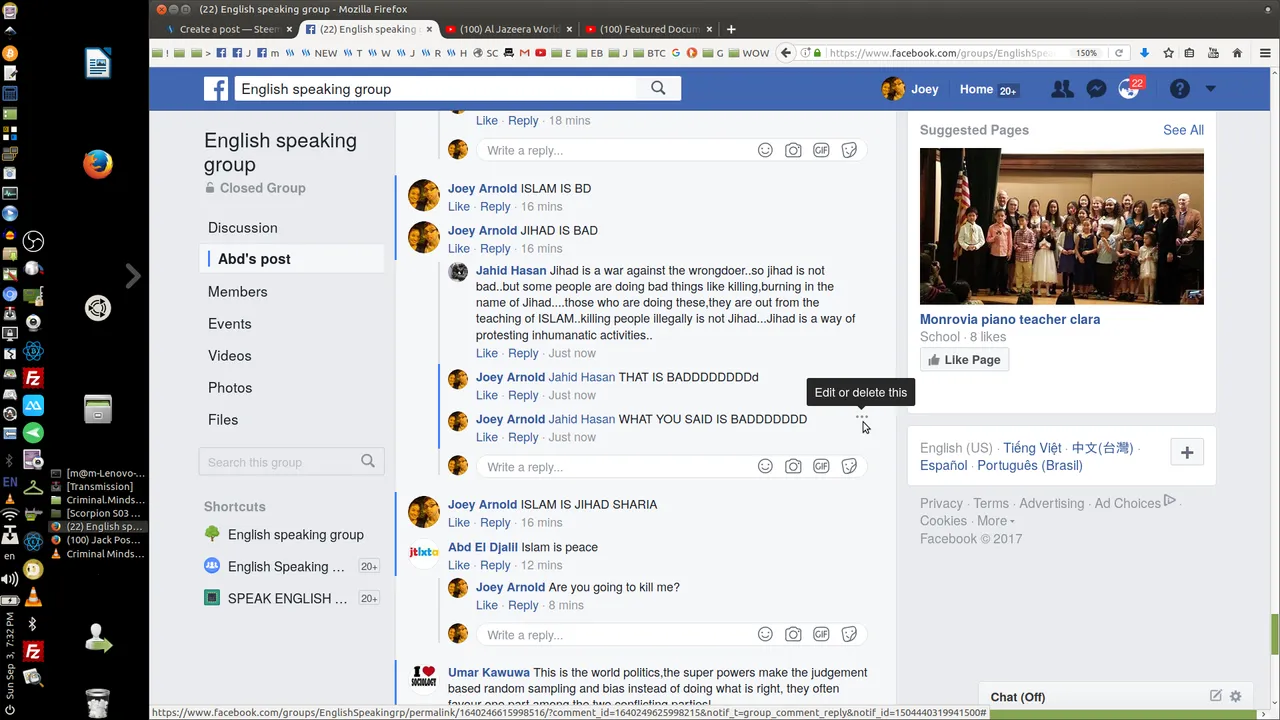This screenshot has width=1280, height=720.
Task: Click camera icon in top reply box
Action: coord(793,150)
